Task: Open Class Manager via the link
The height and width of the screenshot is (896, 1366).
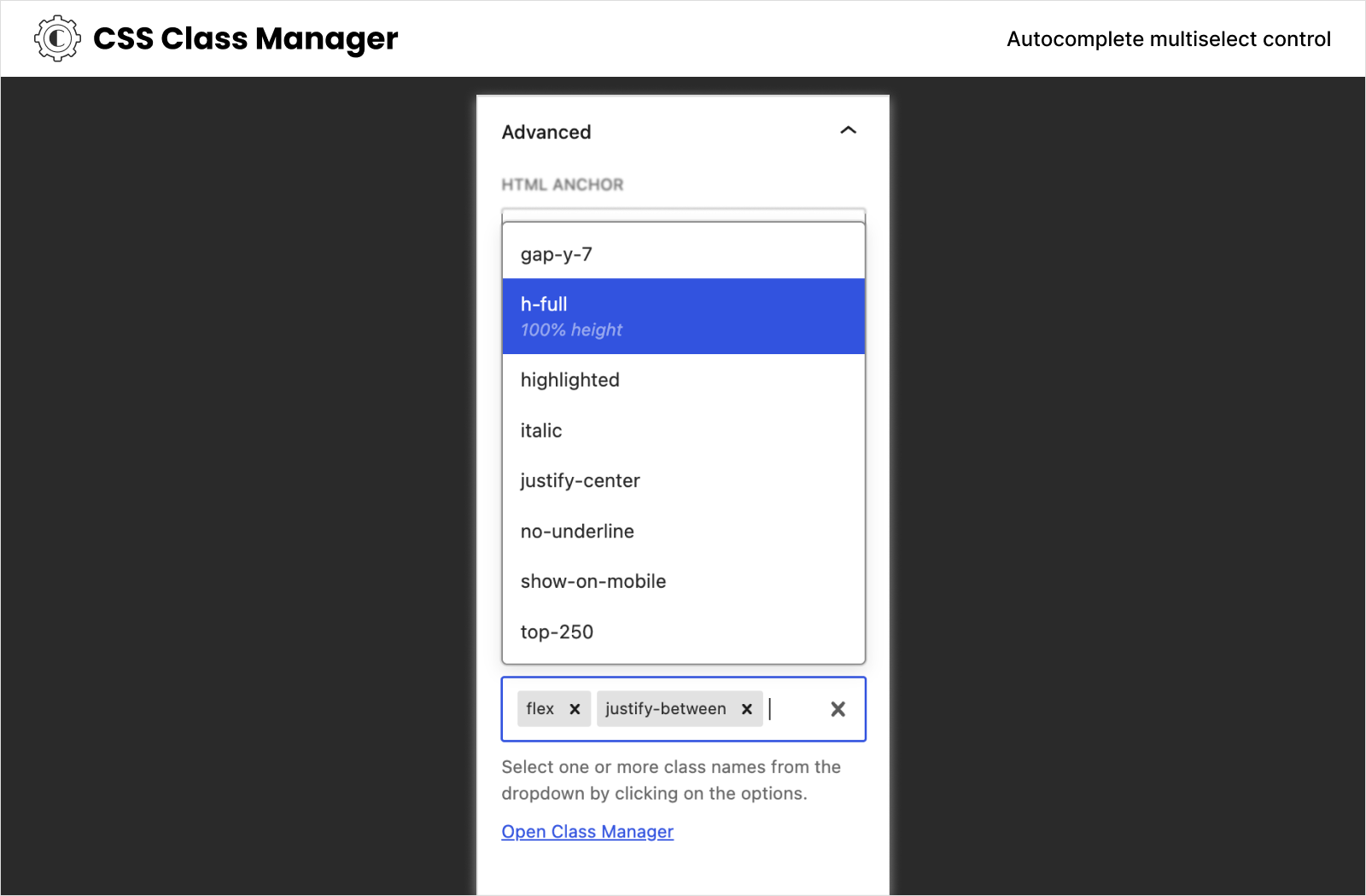Action: pos(587,830)
